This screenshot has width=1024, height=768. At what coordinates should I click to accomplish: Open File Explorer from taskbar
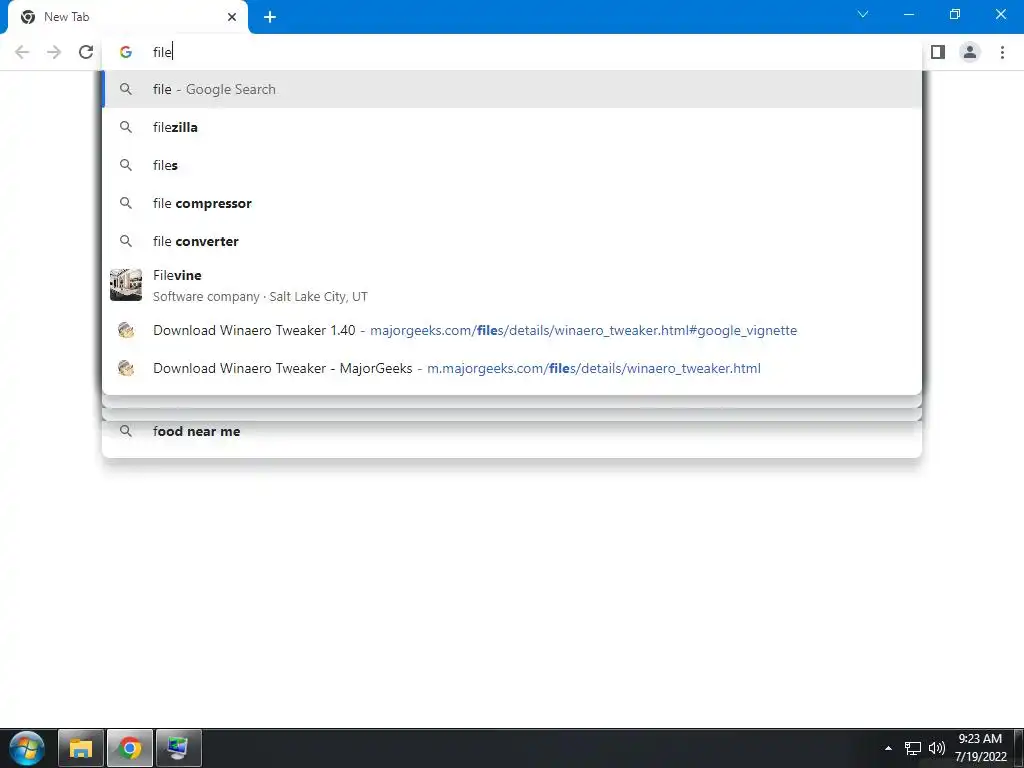81,748
